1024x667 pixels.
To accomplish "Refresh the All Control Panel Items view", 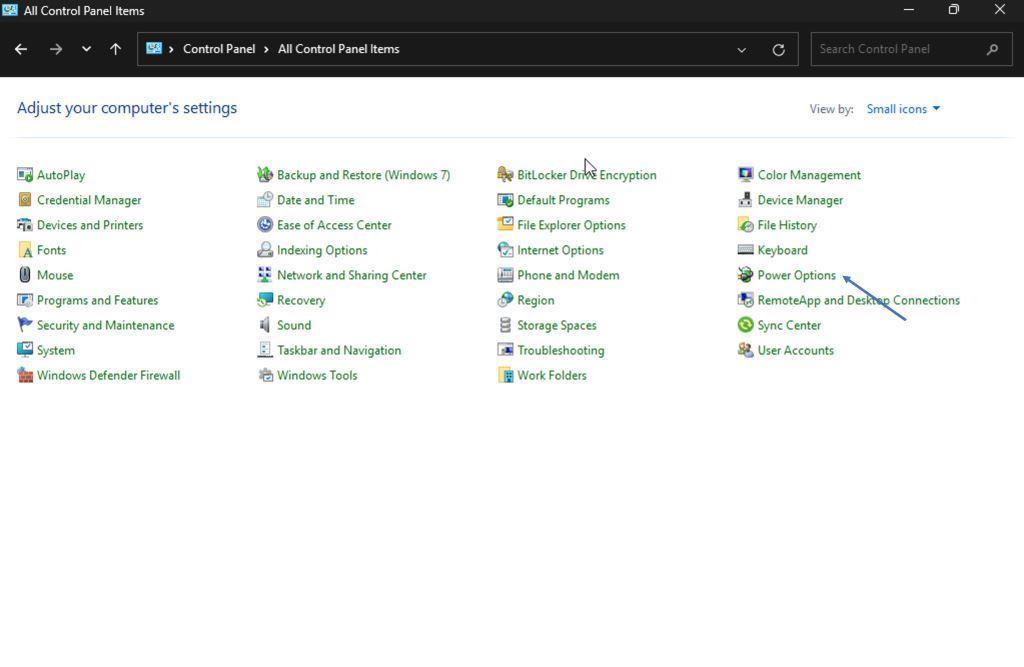I will click(x=778, y=50).
